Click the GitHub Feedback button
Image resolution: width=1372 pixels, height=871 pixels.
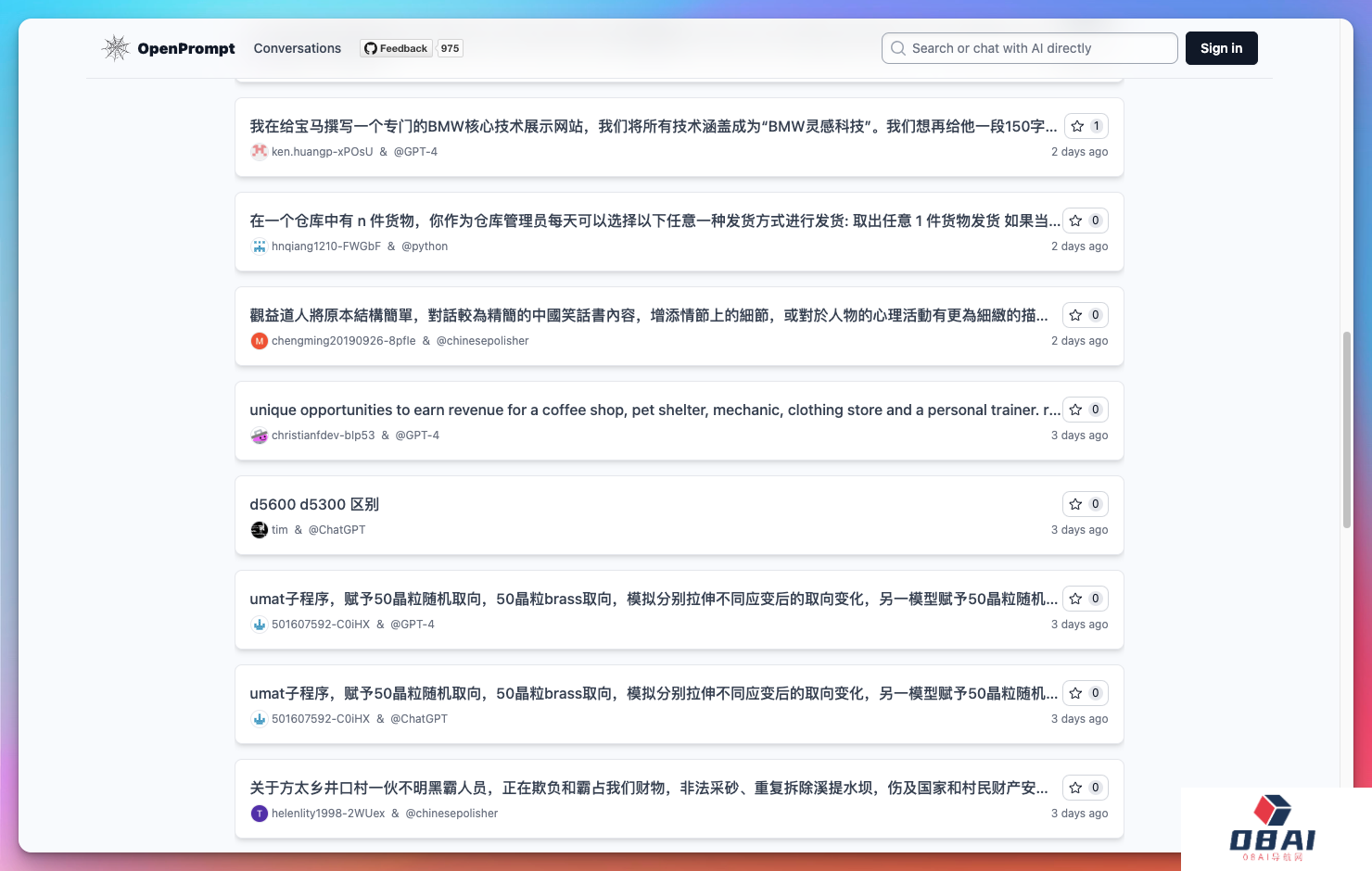click(x=396, y=48)
